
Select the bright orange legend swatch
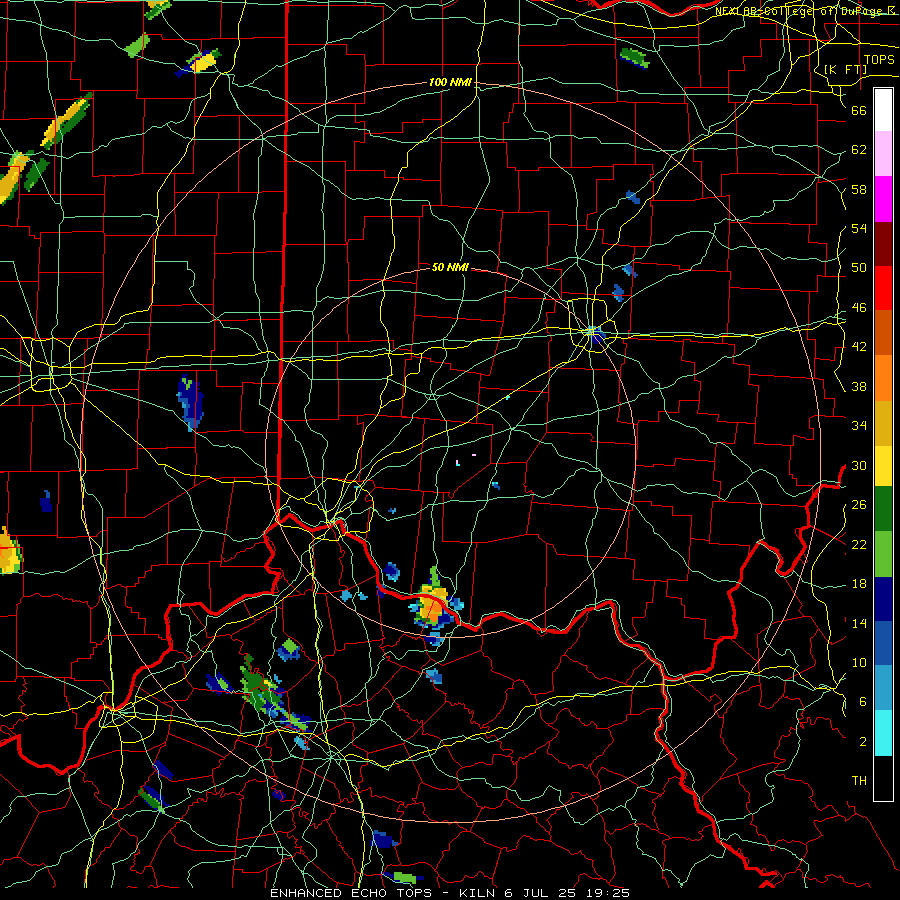883,378
